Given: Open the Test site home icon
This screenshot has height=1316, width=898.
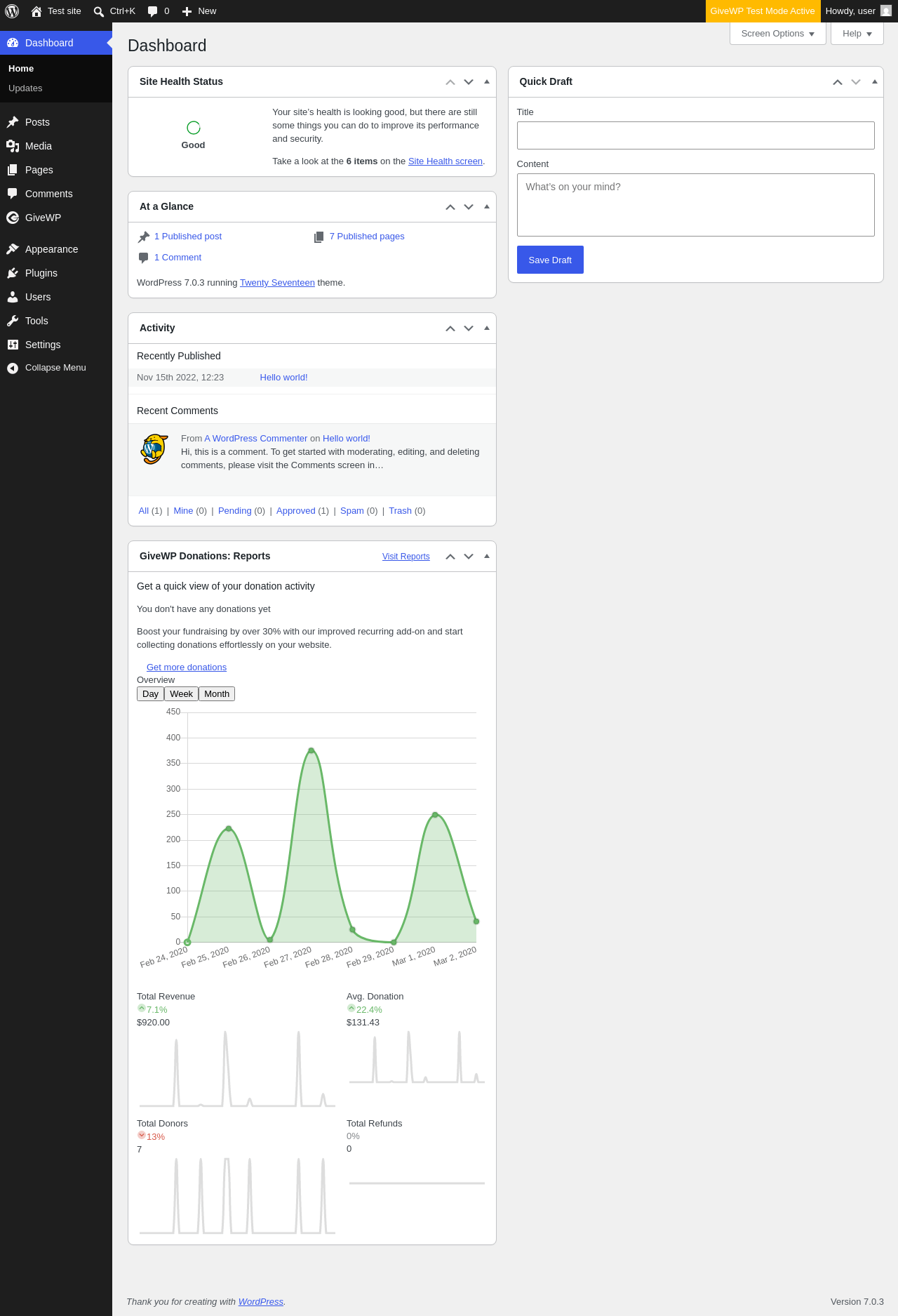Looking at the screenshot, I should [36, 11].
